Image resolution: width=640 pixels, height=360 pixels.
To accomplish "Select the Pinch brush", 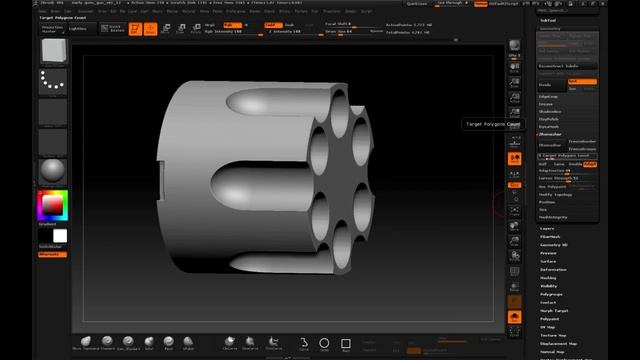I will (169, 343).
